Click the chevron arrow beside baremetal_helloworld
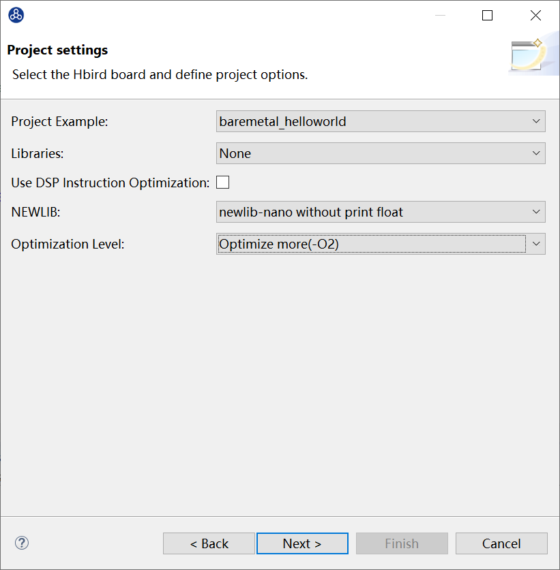This screenshot has width=560, height=570. click(x=536, y=121)
